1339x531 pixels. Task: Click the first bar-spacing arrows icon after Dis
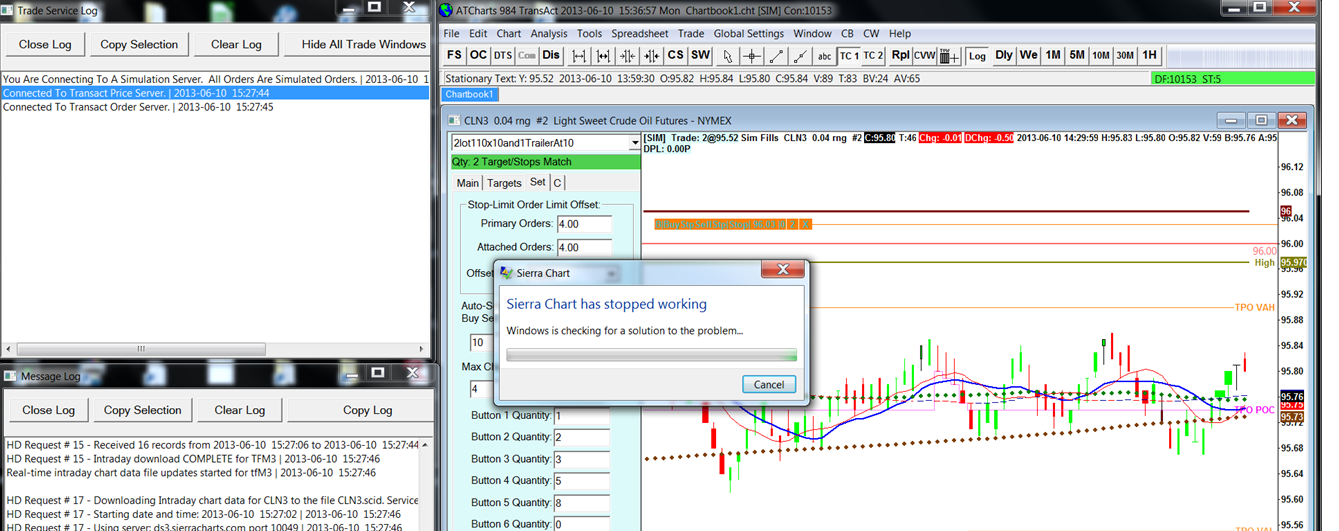pos(579,55)
